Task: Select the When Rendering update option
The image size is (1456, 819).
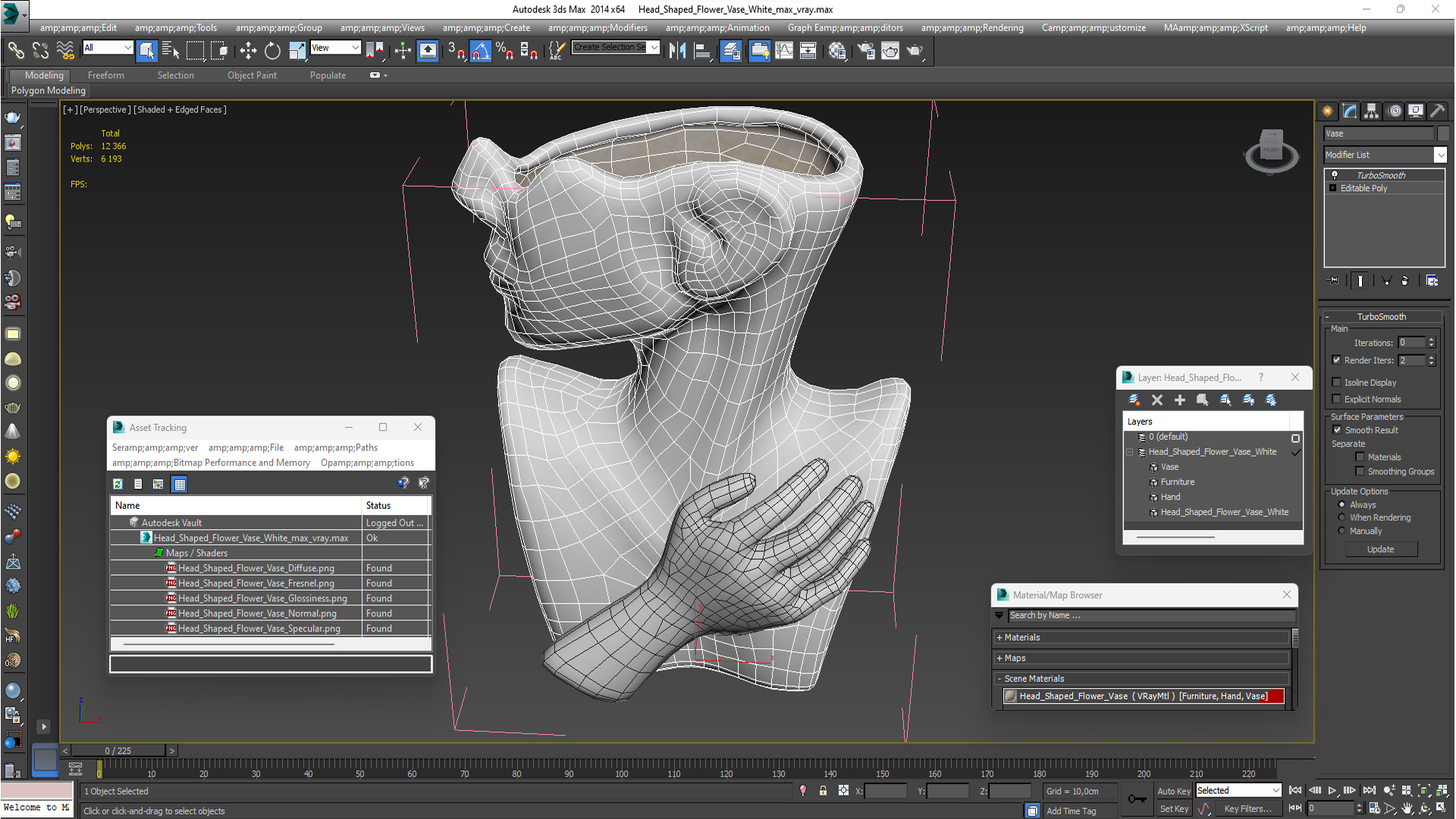Action: [x=1341, y=517]
